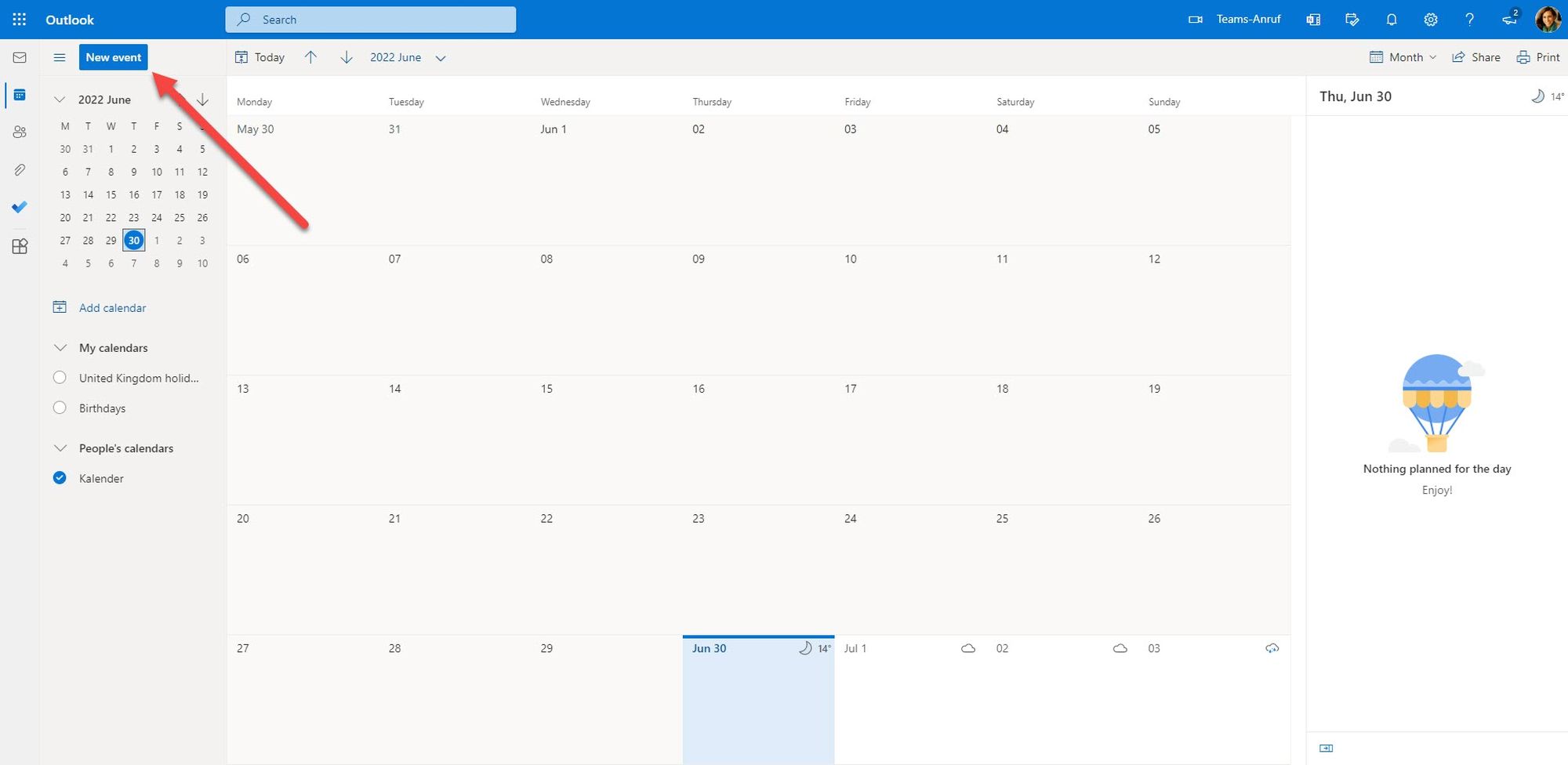
Task: Click the Add calendar link
Action: click(x=112, y=308)
